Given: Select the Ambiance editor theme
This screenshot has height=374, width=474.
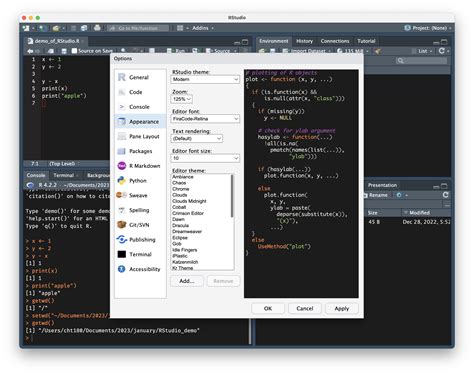Looking at the screenshot, I should tap(200, 177).
